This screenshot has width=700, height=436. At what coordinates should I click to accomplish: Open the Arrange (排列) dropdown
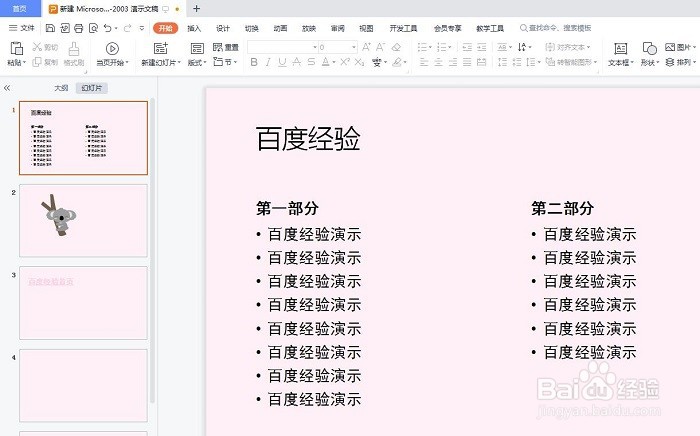pyautogui.click(x=680, y=62)
